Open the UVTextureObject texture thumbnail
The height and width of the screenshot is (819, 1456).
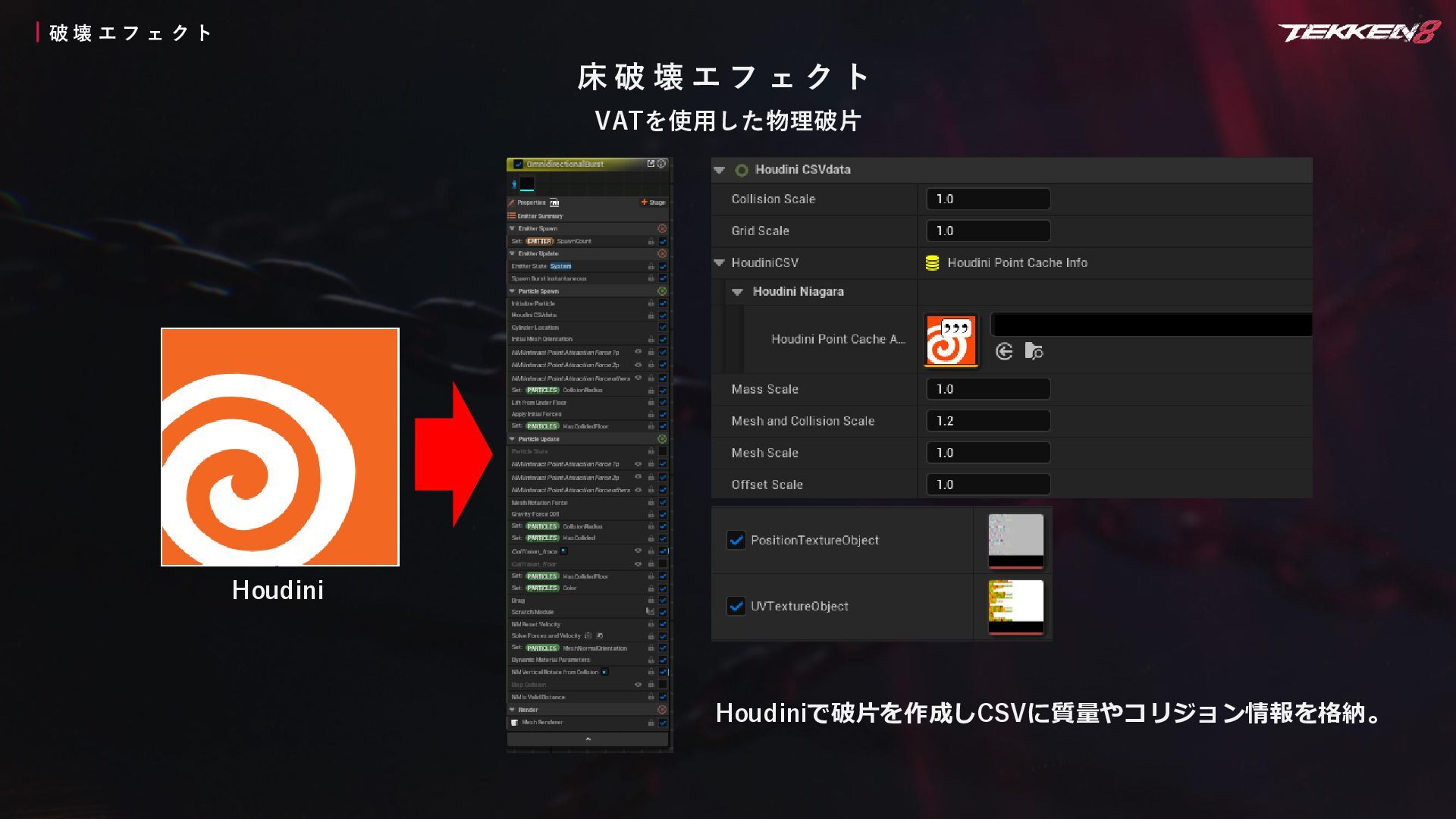pyautogui.click(x=1016, y=607)
